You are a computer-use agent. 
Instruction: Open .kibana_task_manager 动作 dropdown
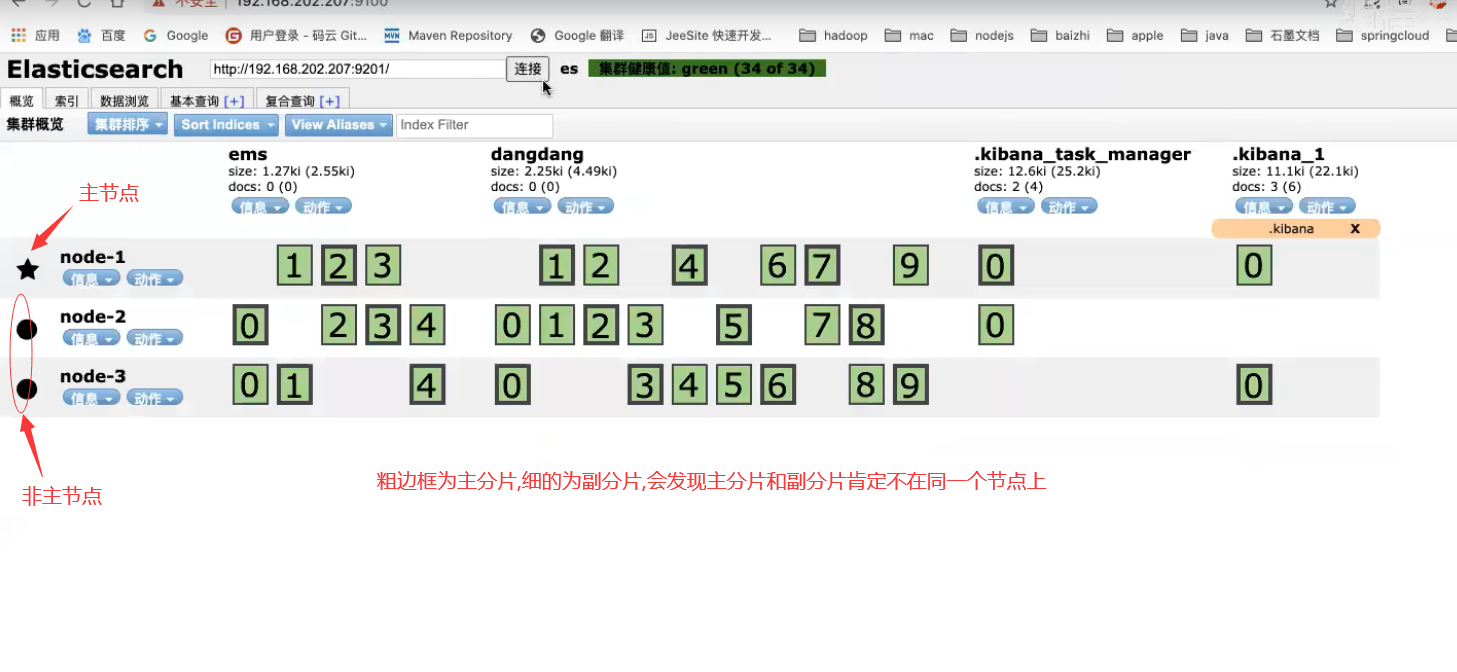[1069, 207]
